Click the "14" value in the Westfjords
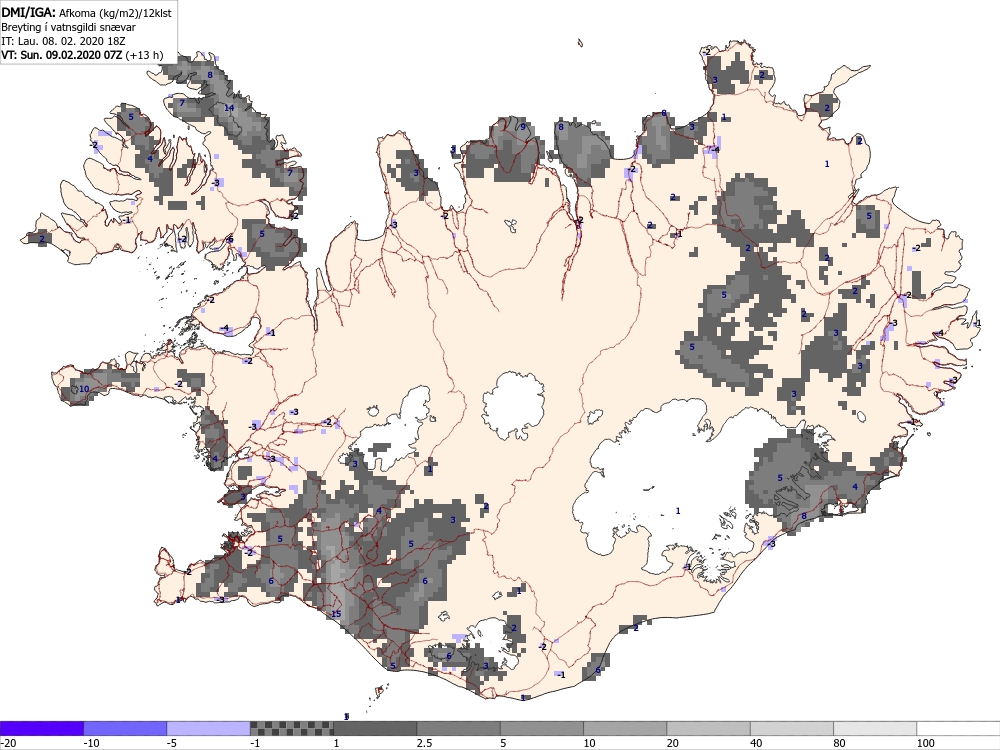The height and width of the screenshot is (750, 1000). point(229,108)
